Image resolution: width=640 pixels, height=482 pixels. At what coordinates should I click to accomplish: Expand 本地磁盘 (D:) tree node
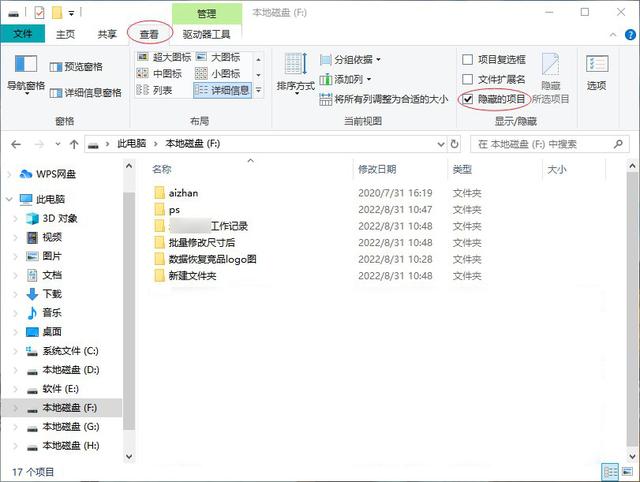pyautogui.click(x=16, y=370)
